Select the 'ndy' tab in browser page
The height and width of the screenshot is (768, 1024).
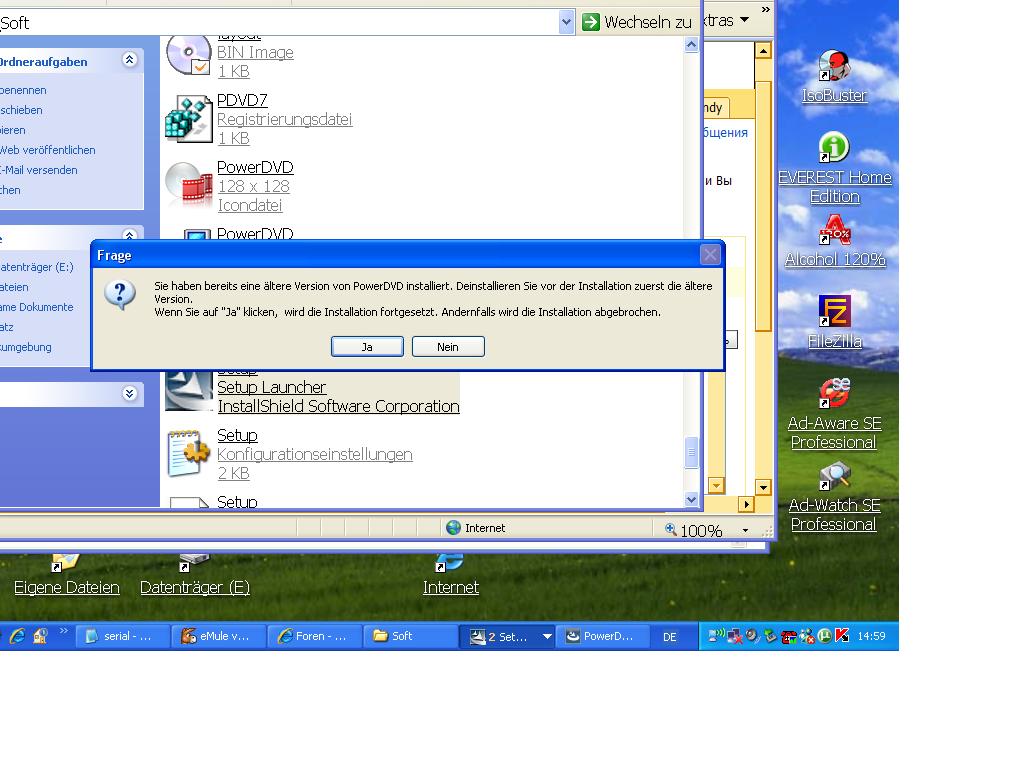coord(715,108)
